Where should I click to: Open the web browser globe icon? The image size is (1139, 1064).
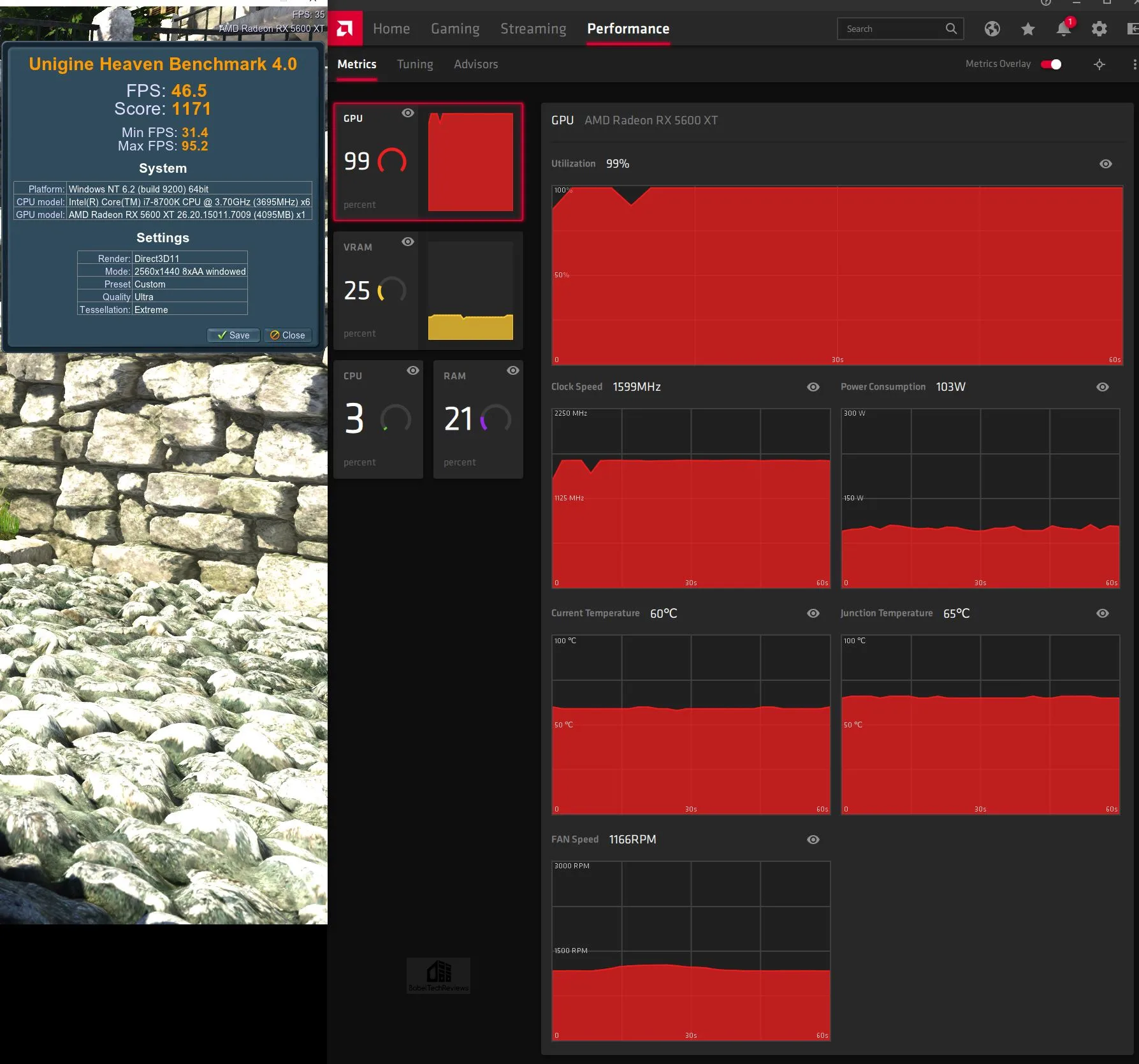coord(992,29)
